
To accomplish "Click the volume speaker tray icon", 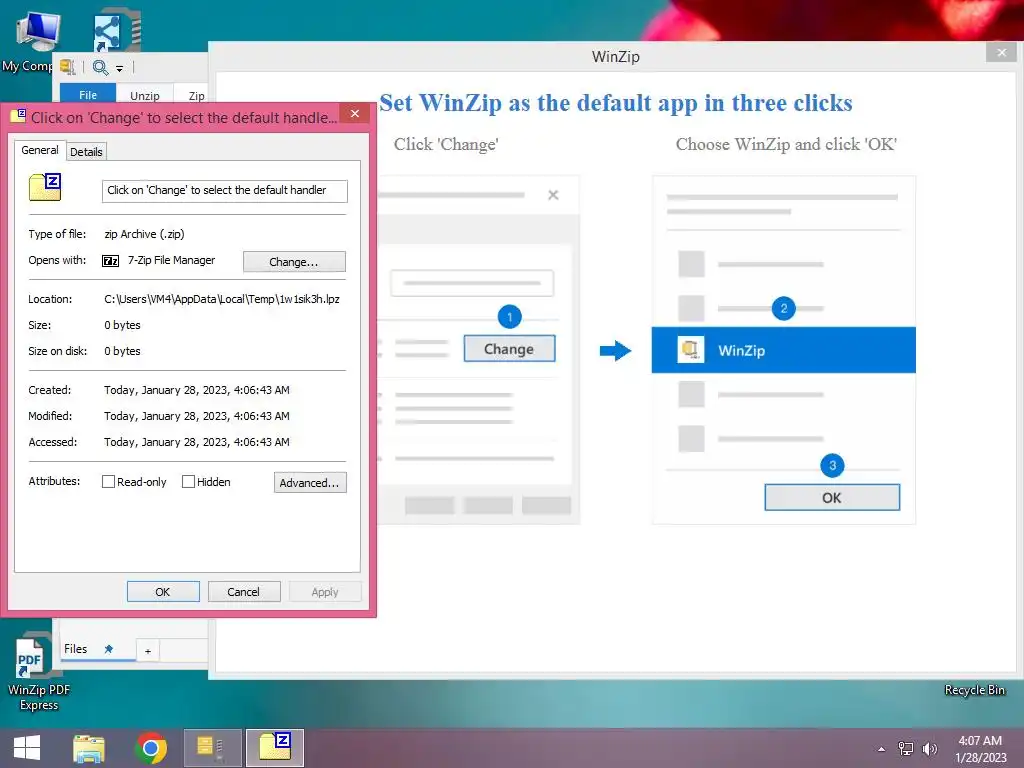I will tap(929, 748).
